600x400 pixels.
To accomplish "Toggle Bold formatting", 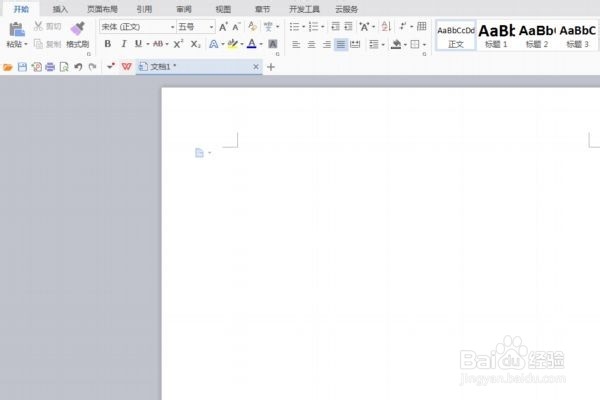I will pyautogui.click(x=108, y=44).
